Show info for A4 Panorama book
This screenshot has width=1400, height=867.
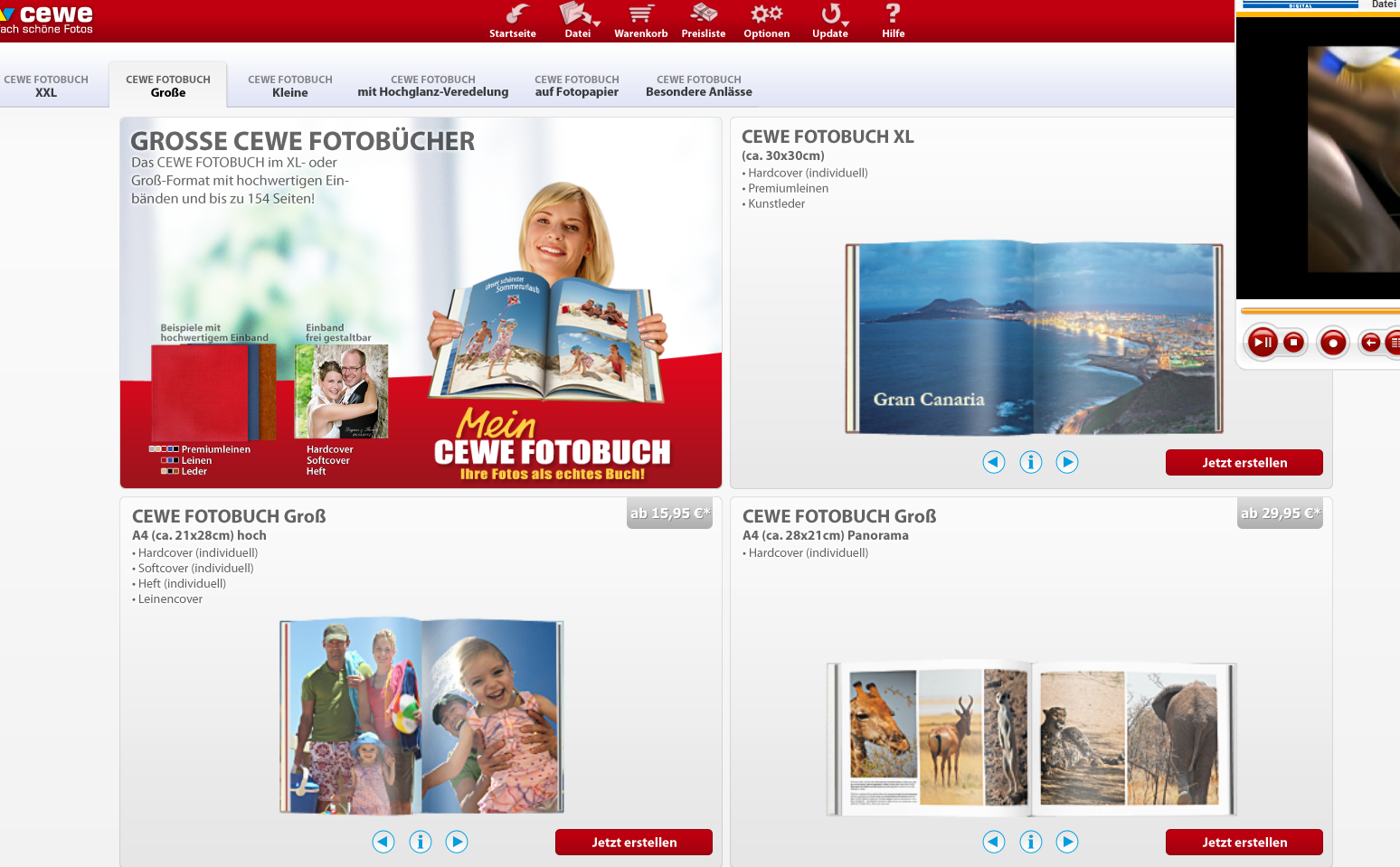[x=1031, y=842]
